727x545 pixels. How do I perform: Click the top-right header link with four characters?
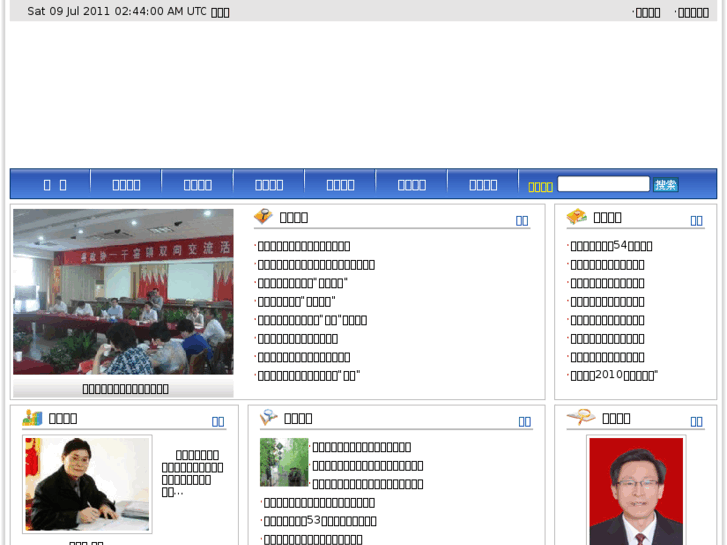648,13
